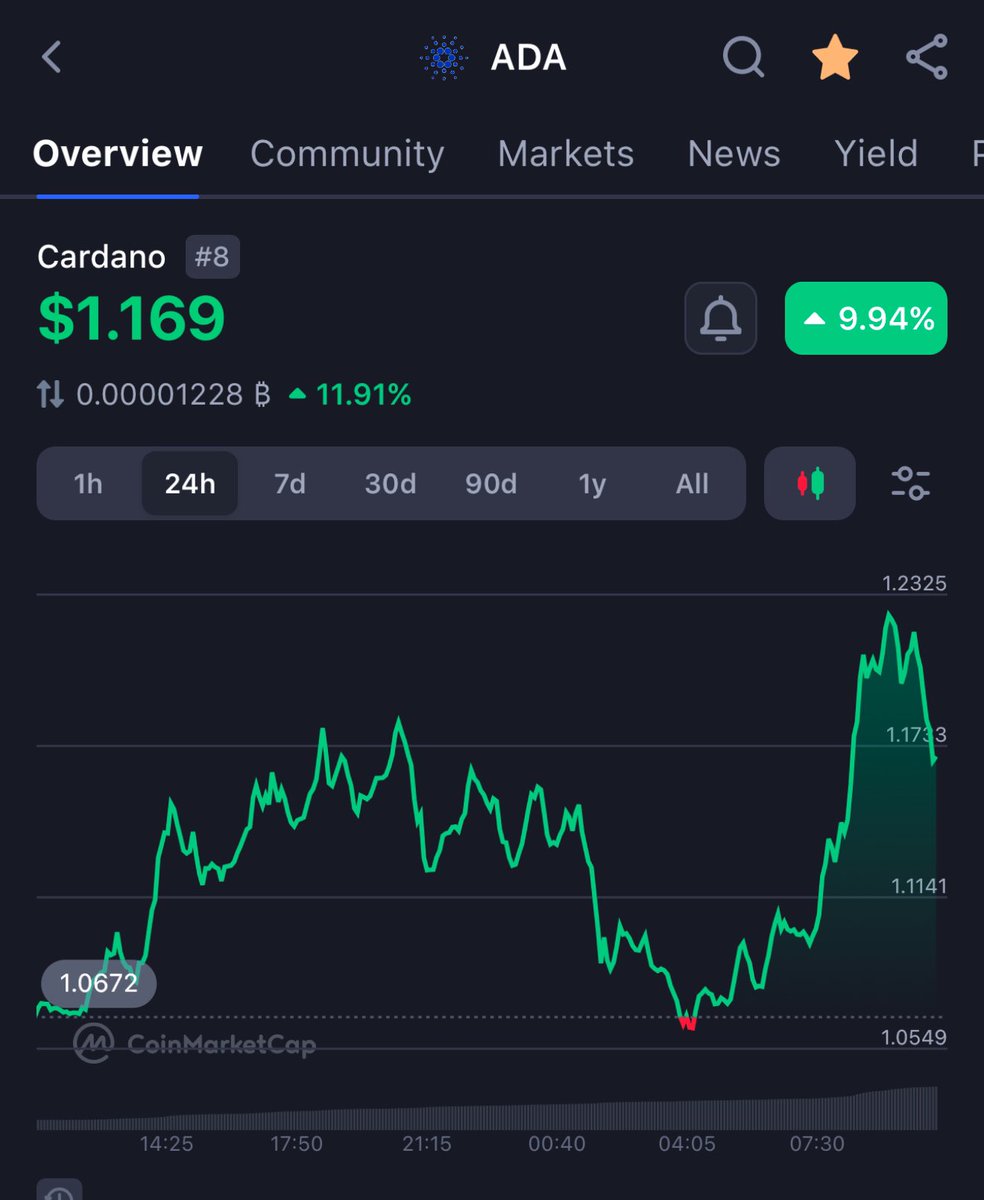984x1200 pixels.
Task: Tap the Cardano logo icon
Action: [444, 58]
